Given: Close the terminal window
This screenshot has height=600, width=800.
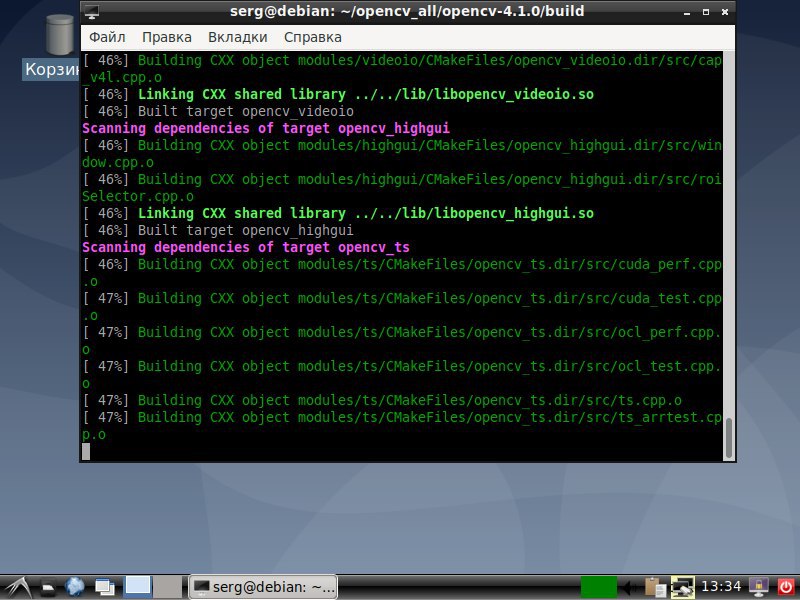Looking at the screenshot, I should click(725, 12).
